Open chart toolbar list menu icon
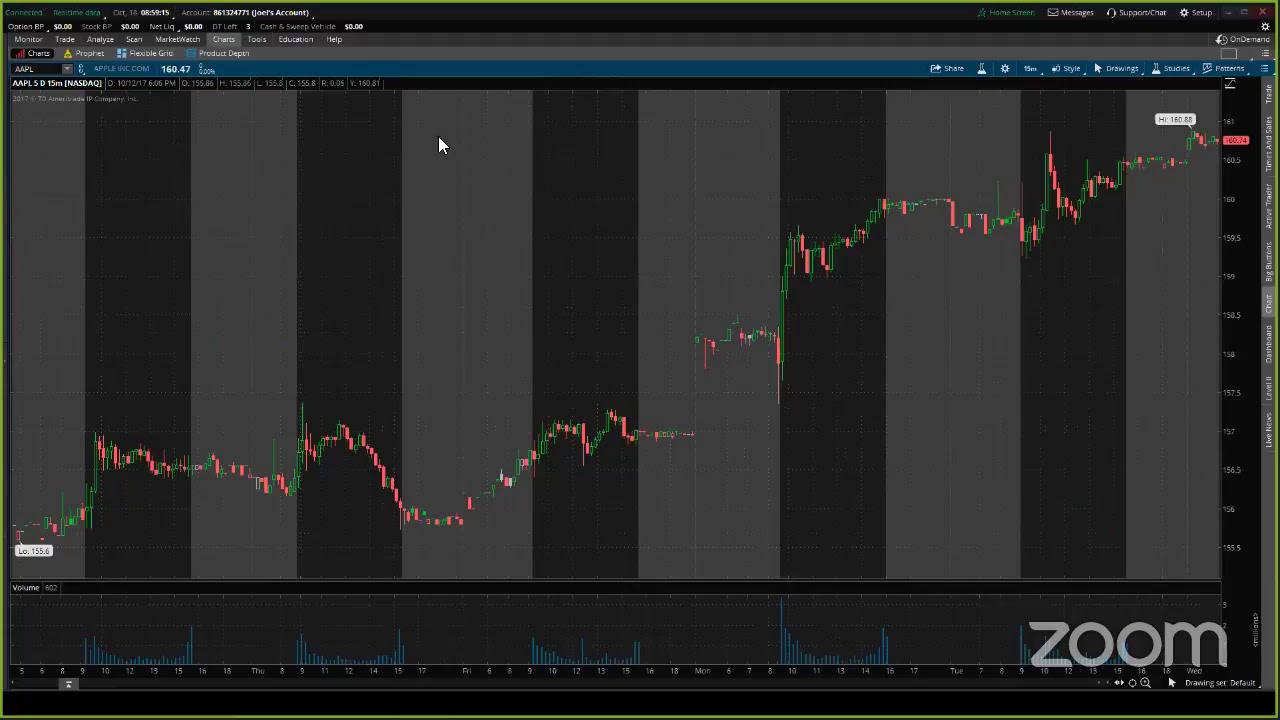The height and width of the screenshot is (720, 1280). coord(1265,68)
